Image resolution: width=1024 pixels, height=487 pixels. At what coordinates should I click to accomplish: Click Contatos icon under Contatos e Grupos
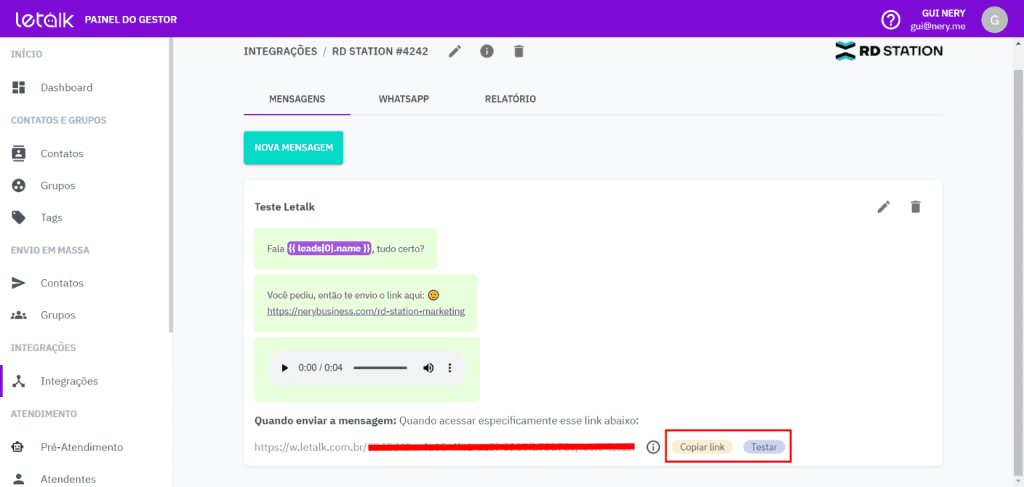pos(19,154)
